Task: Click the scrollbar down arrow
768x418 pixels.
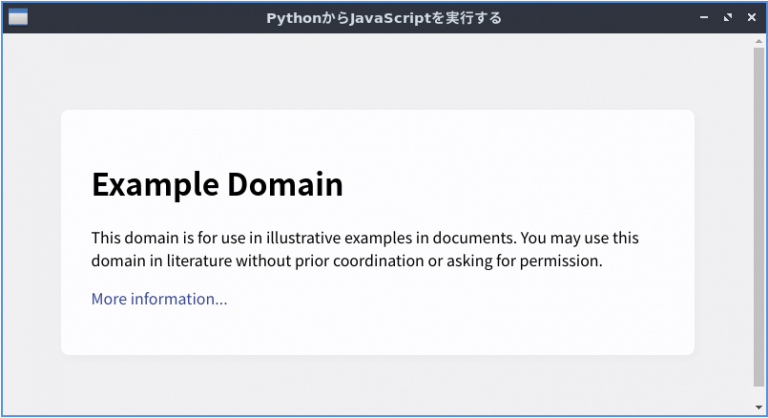Action: tap(759, 407)
